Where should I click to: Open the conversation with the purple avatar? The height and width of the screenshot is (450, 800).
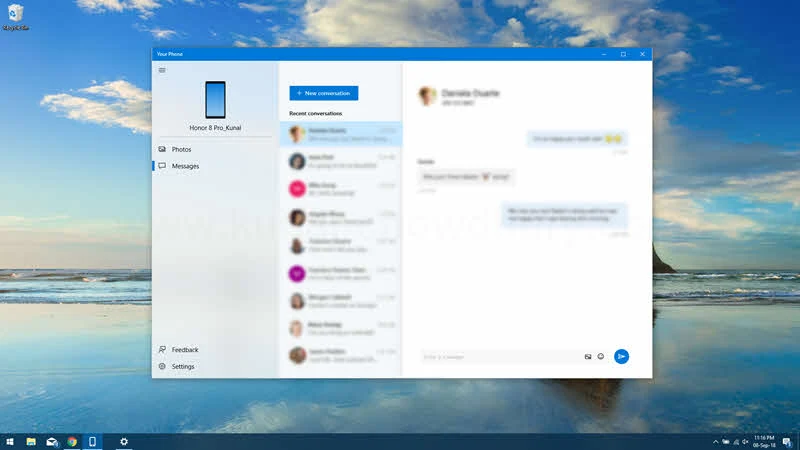[x=341, y=273]
